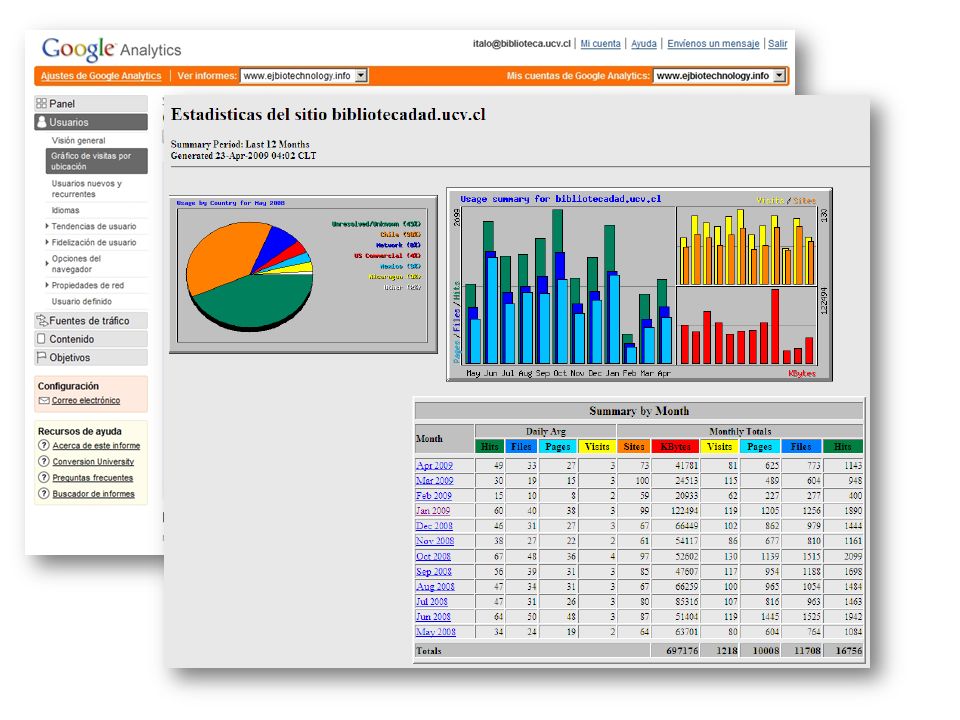Click the Correo electrónico envelope icon
This screenshot has width=960, height=720.
click(43, 400)
